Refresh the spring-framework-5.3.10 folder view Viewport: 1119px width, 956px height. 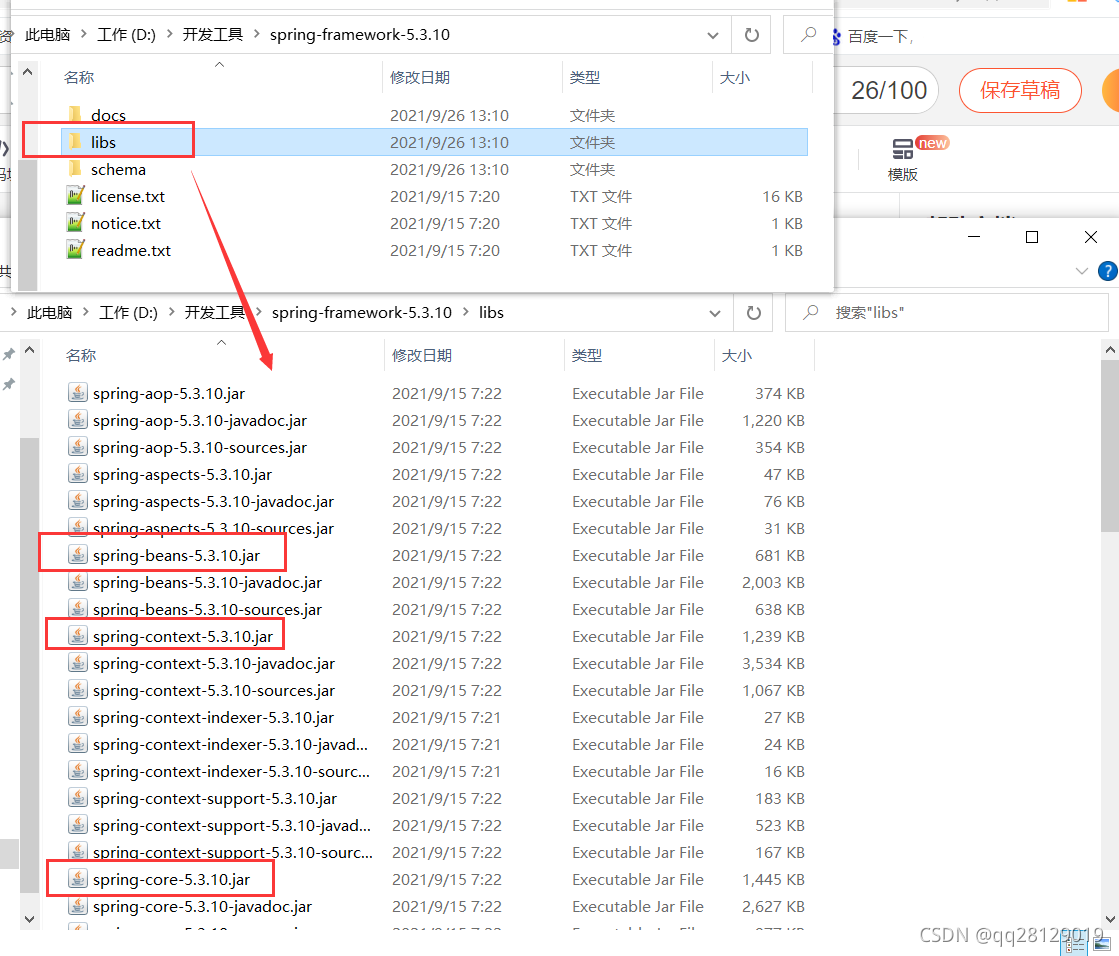pyautogui.click(x=751, y=34)
